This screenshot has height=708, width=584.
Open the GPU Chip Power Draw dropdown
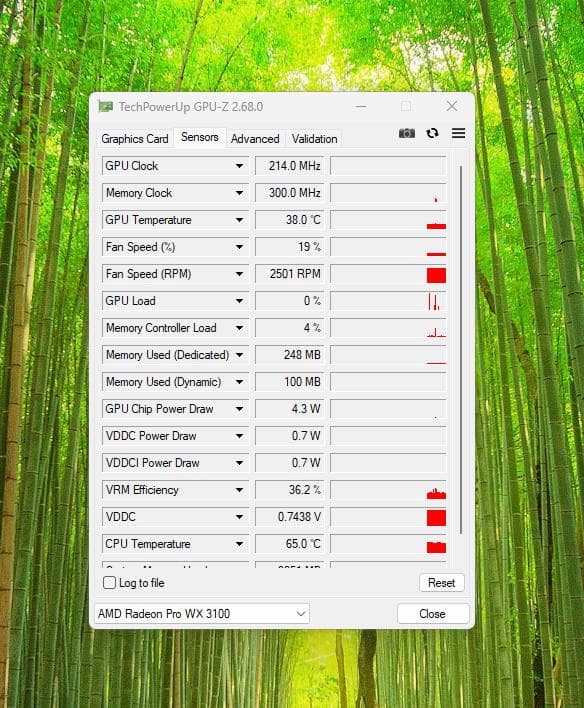click(x=239, y=409)
